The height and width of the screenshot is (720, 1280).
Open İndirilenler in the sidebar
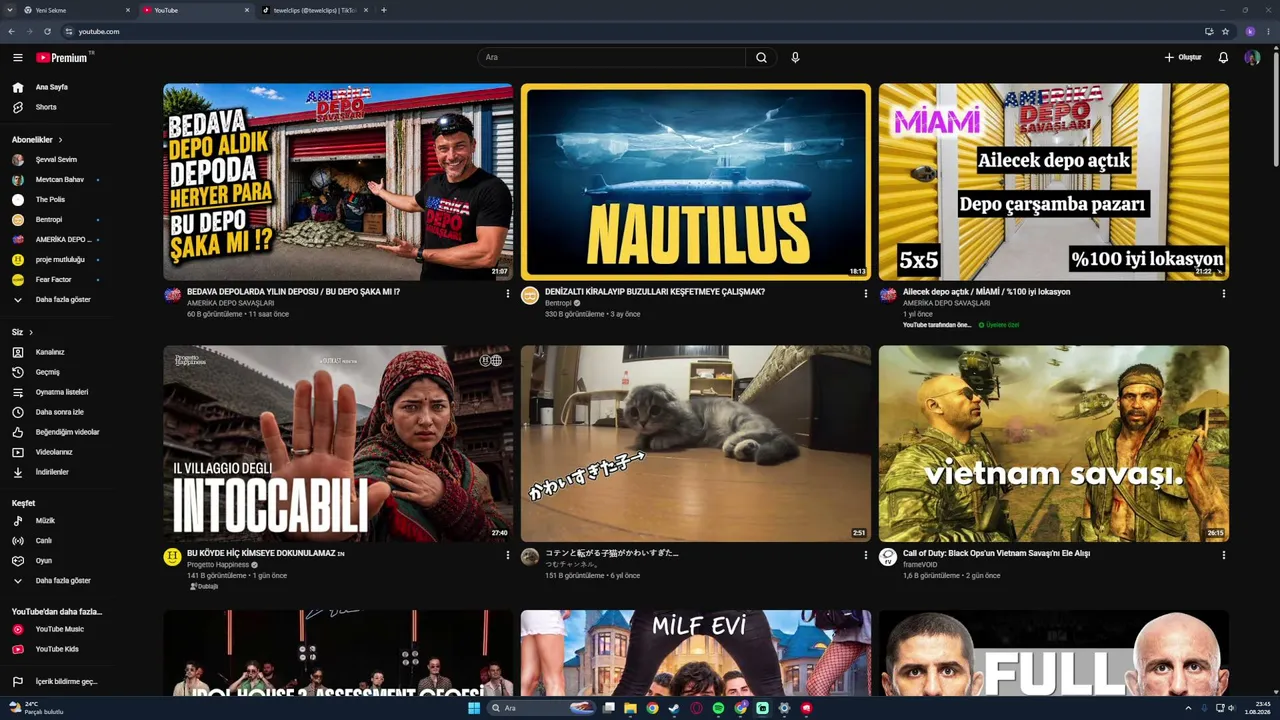tap(52, 472)
